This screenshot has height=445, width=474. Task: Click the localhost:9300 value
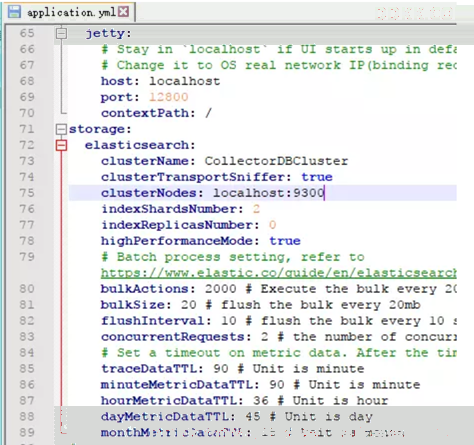tap(269, 193)
